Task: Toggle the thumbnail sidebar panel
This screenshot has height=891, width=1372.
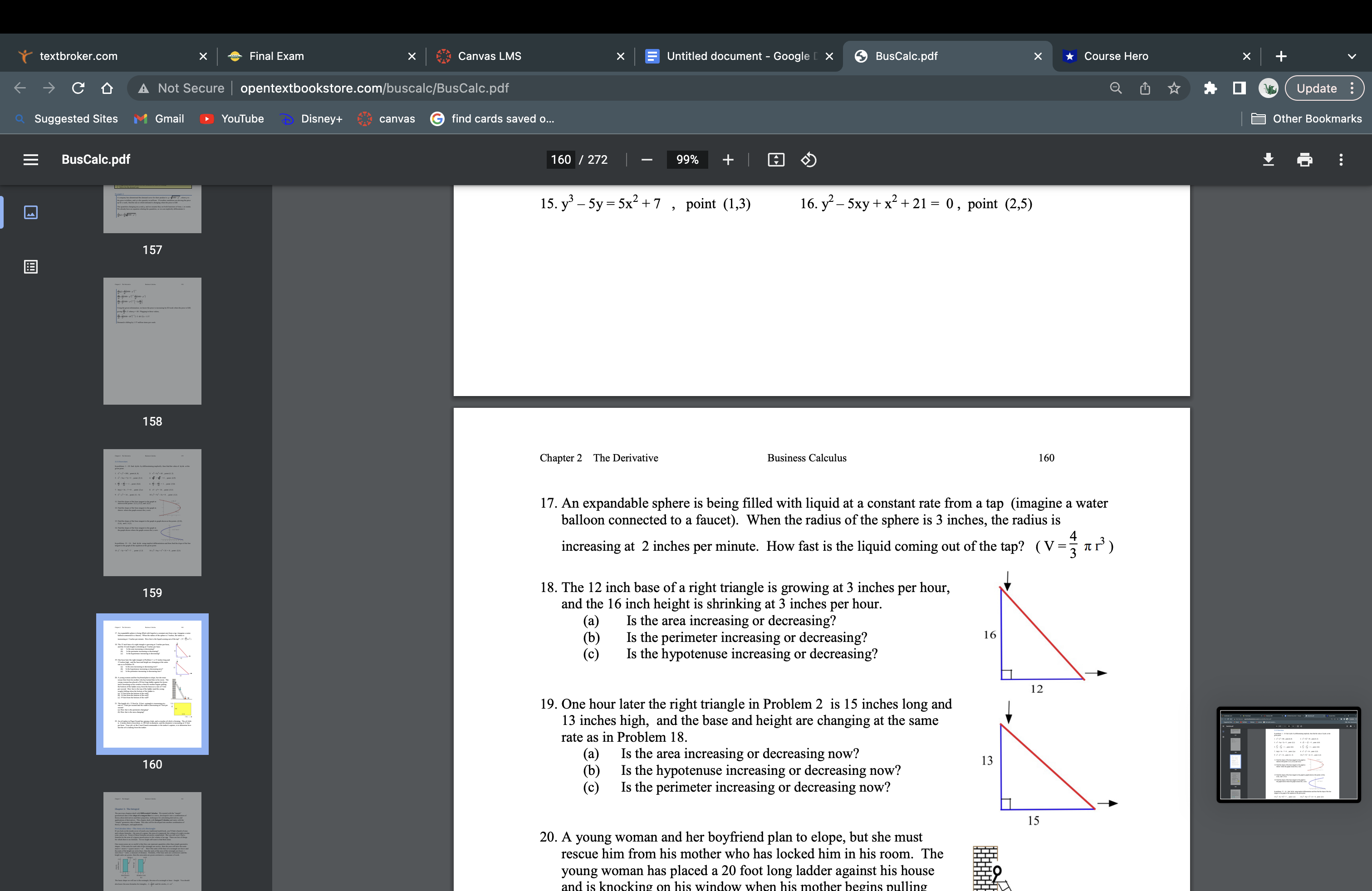Action: pos(30,212)
